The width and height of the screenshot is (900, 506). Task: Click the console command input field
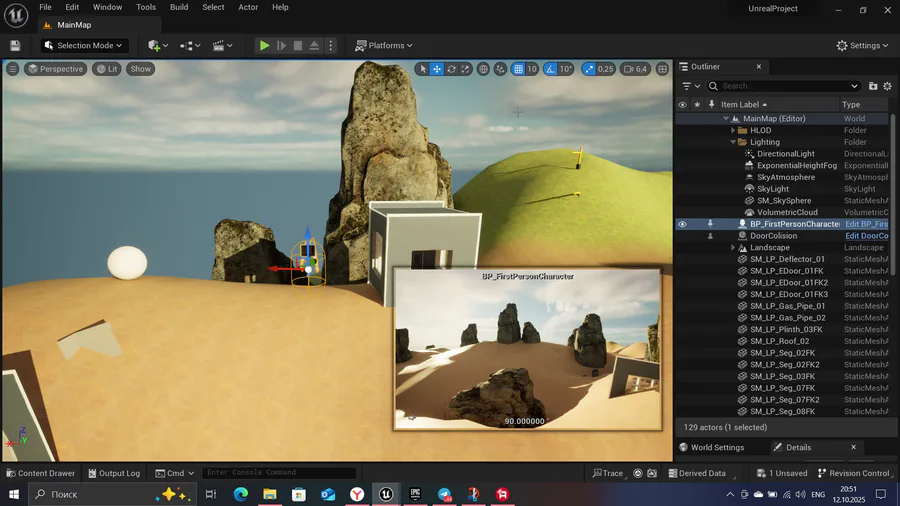(280, 473)
